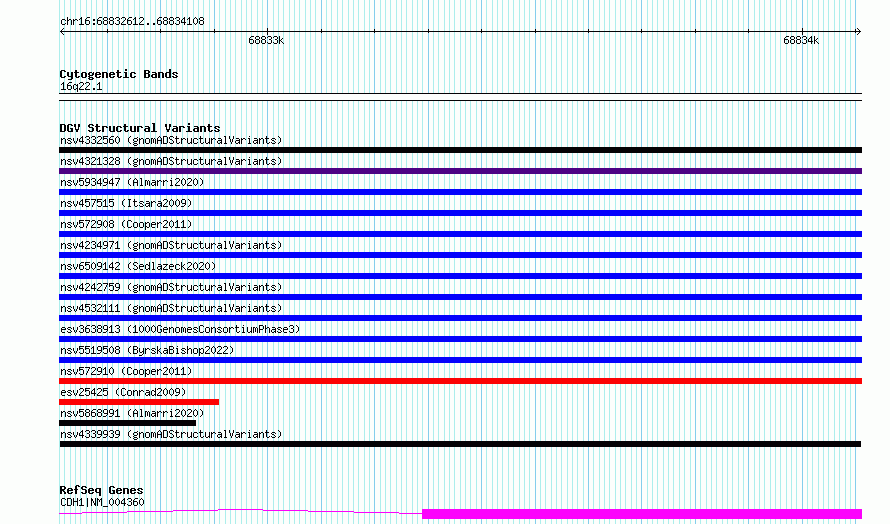Click the thin magenta CDH1 intron line
Screen dimensions: 890x524
point(241,511)
